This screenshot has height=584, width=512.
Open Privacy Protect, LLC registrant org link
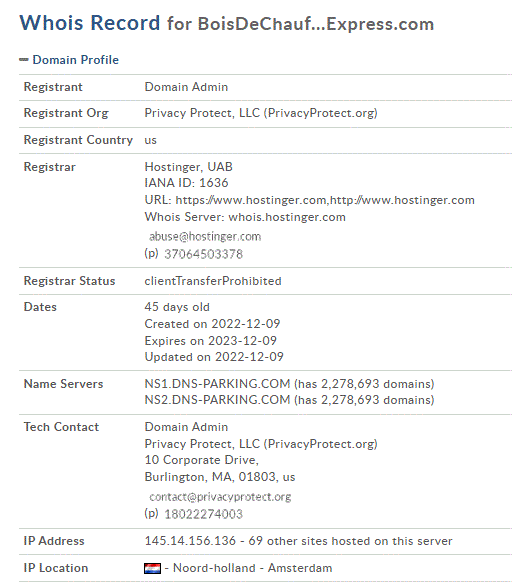pos(261,113)
